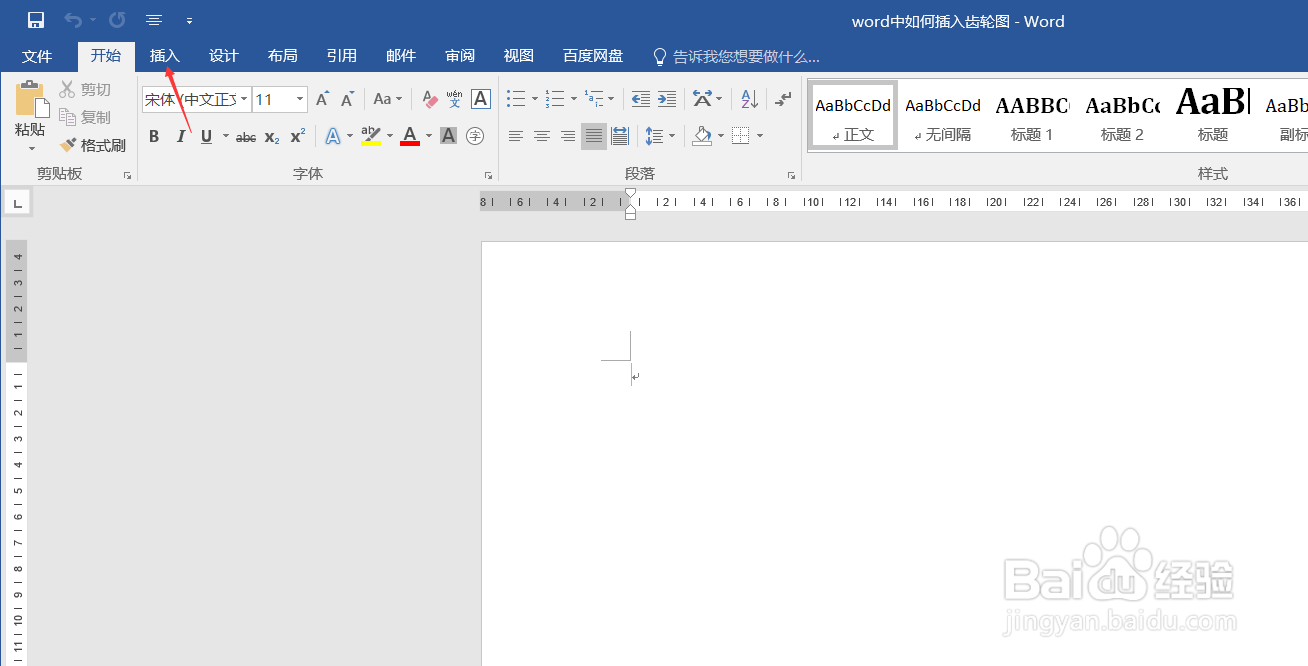Apply strikethrough (abc) formatting
Viewport: 1308px width, 666px height.
click(x=246, y=136)
